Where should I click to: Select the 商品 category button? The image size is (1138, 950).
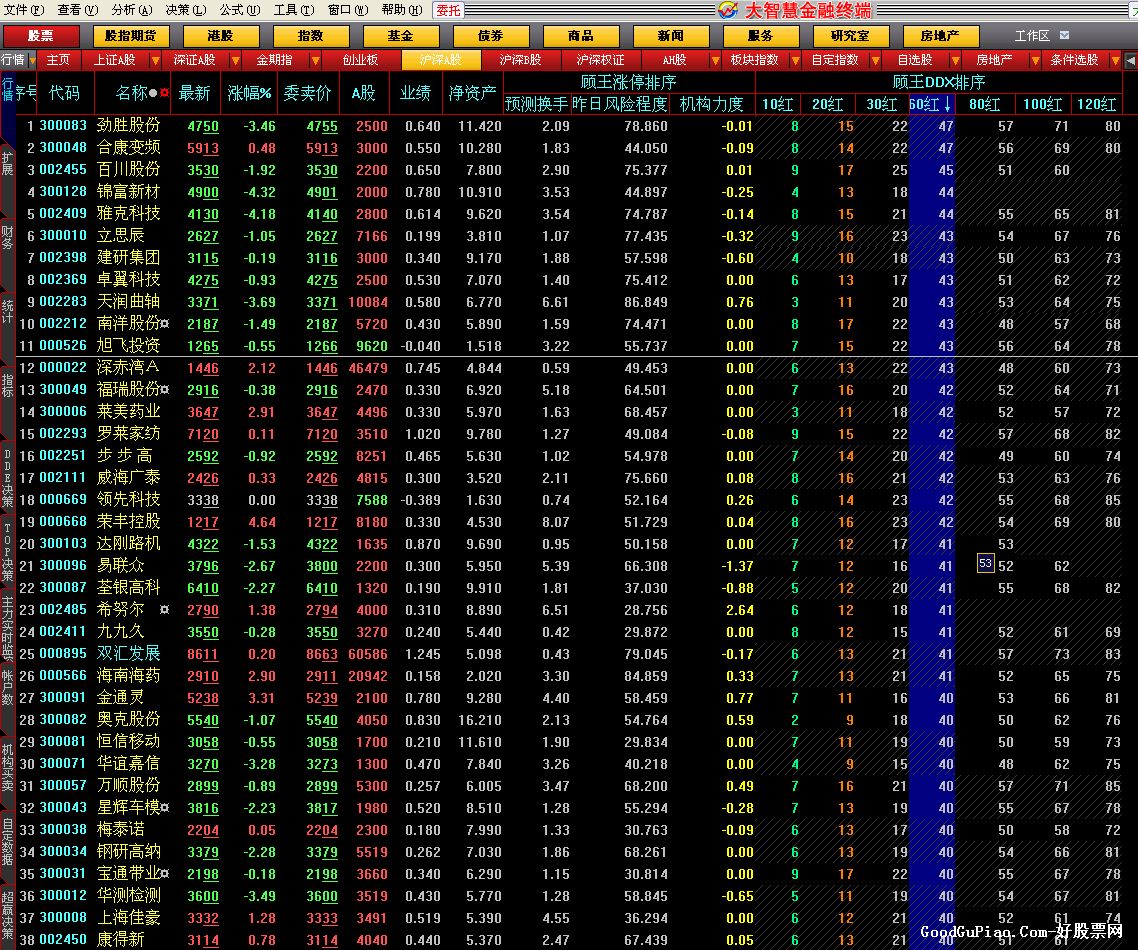pos(581,36)
